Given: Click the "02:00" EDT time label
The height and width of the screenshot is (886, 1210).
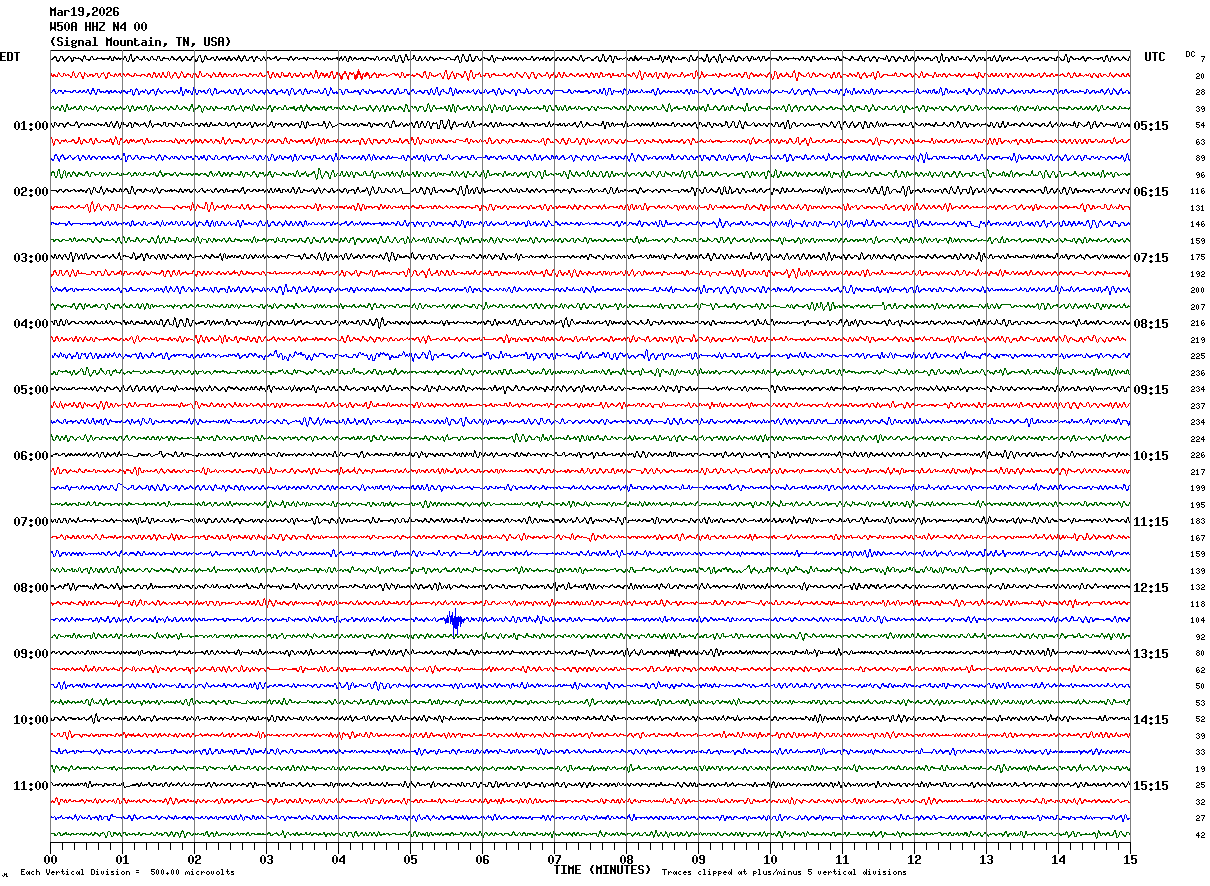Looking at the screenshot, I should 31,192.
